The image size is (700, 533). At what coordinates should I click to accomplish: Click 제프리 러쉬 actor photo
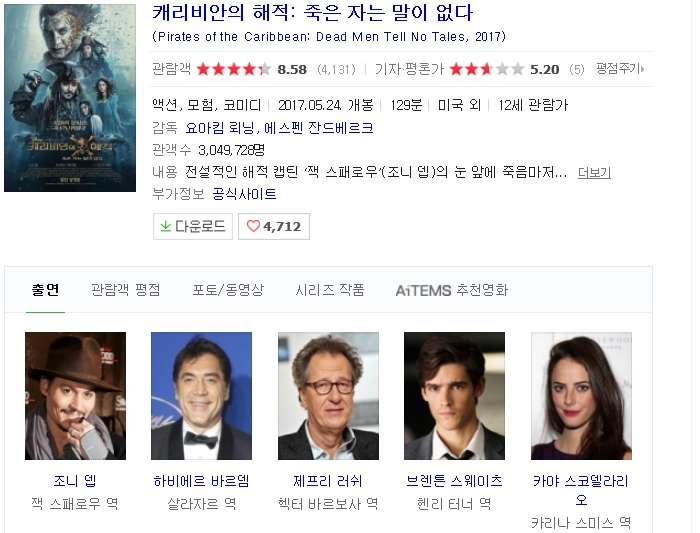click(328, 396)
